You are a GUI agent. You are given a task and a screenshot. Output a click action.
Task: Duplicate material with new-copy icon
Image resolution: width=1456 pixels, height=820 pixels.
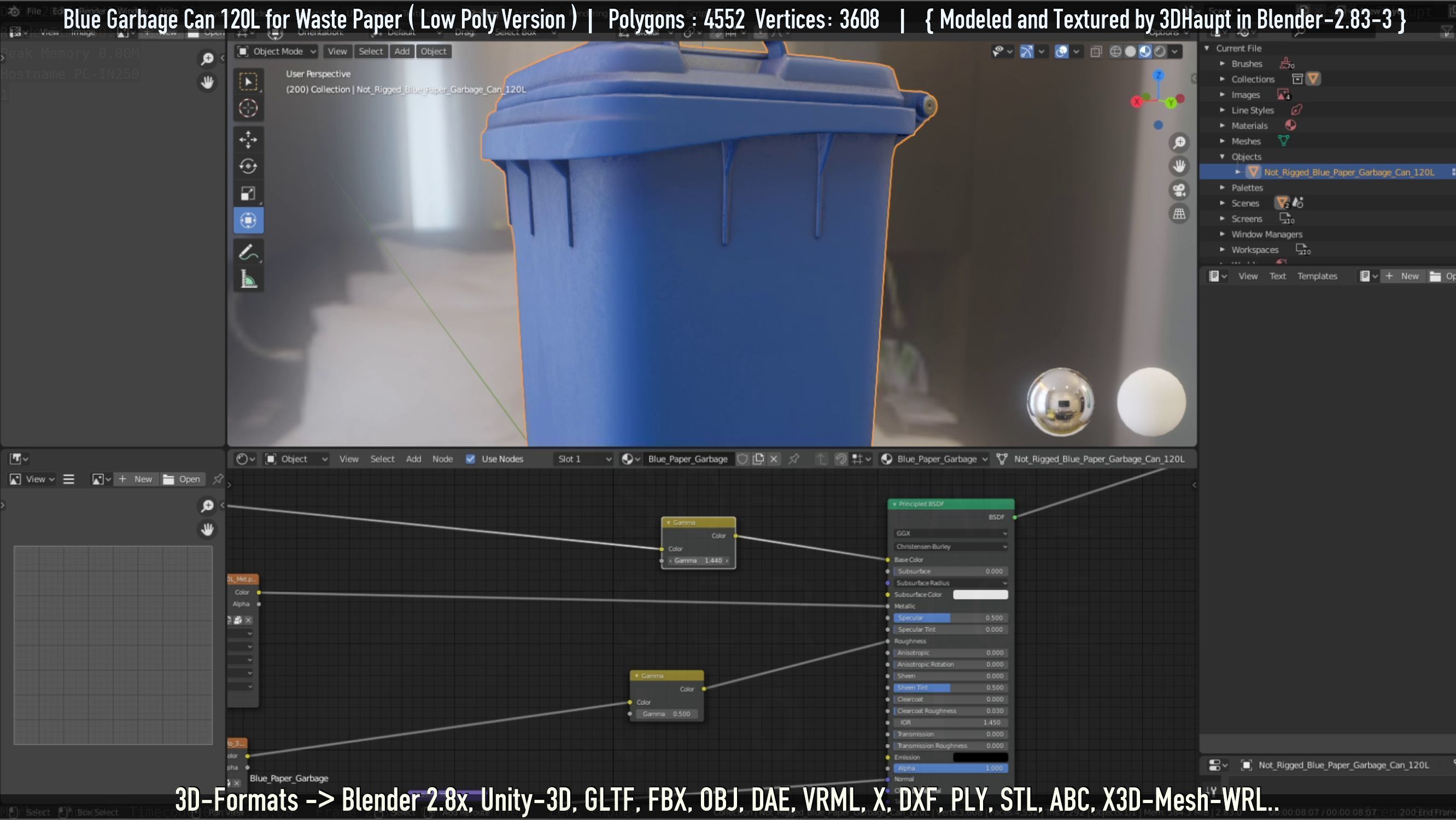(758, 458)
